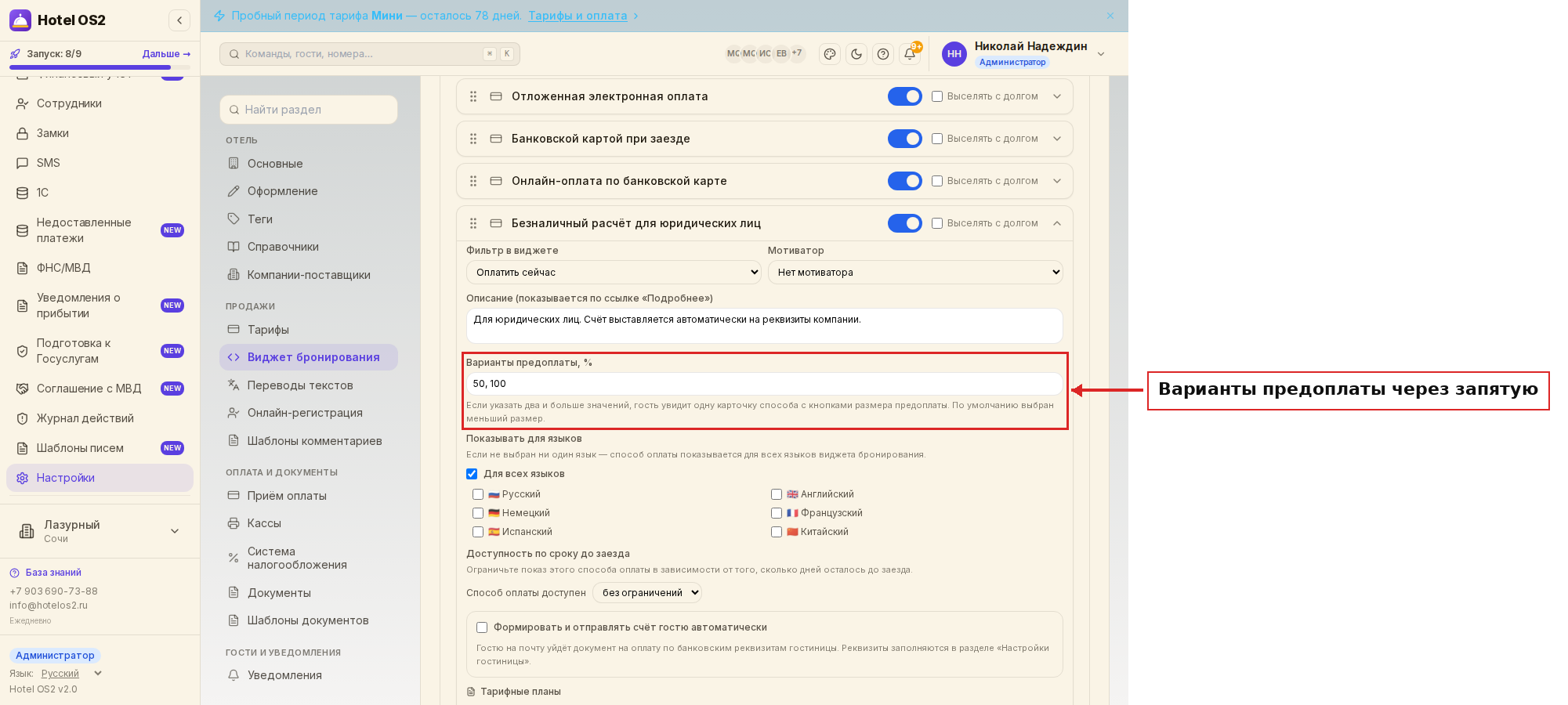Open ФНС/МВД sidebar item

click(100, 268)
